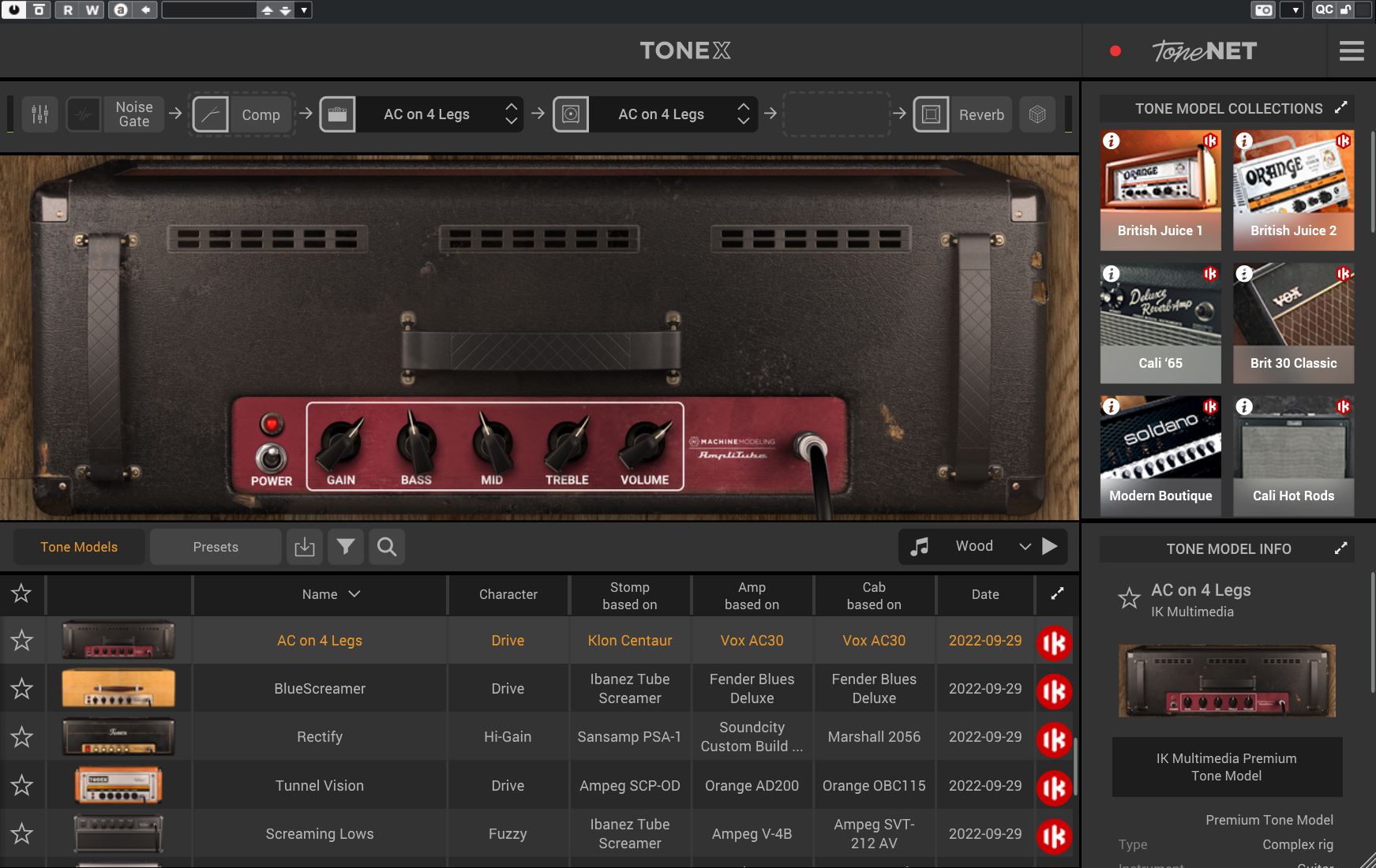
Task: Click the search magnifier icon
Action: [387, 546]
